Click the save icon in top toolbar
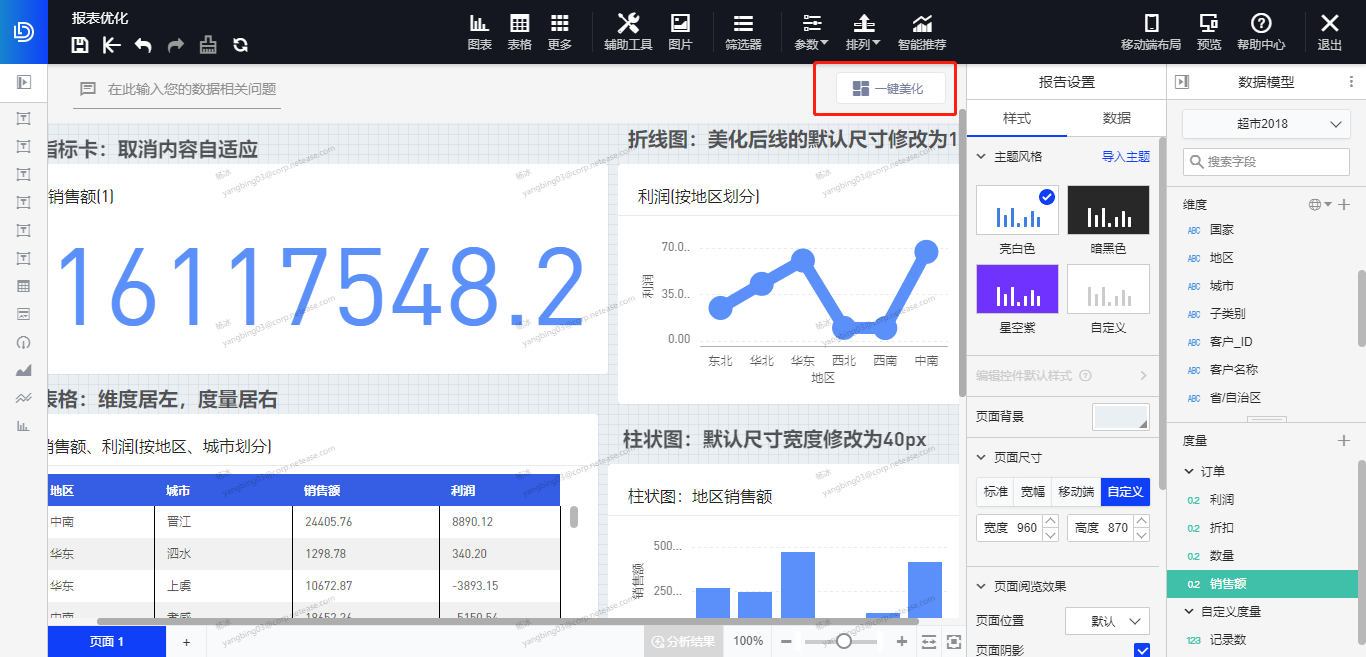1366x657 pixels. [x=81, y=45]
